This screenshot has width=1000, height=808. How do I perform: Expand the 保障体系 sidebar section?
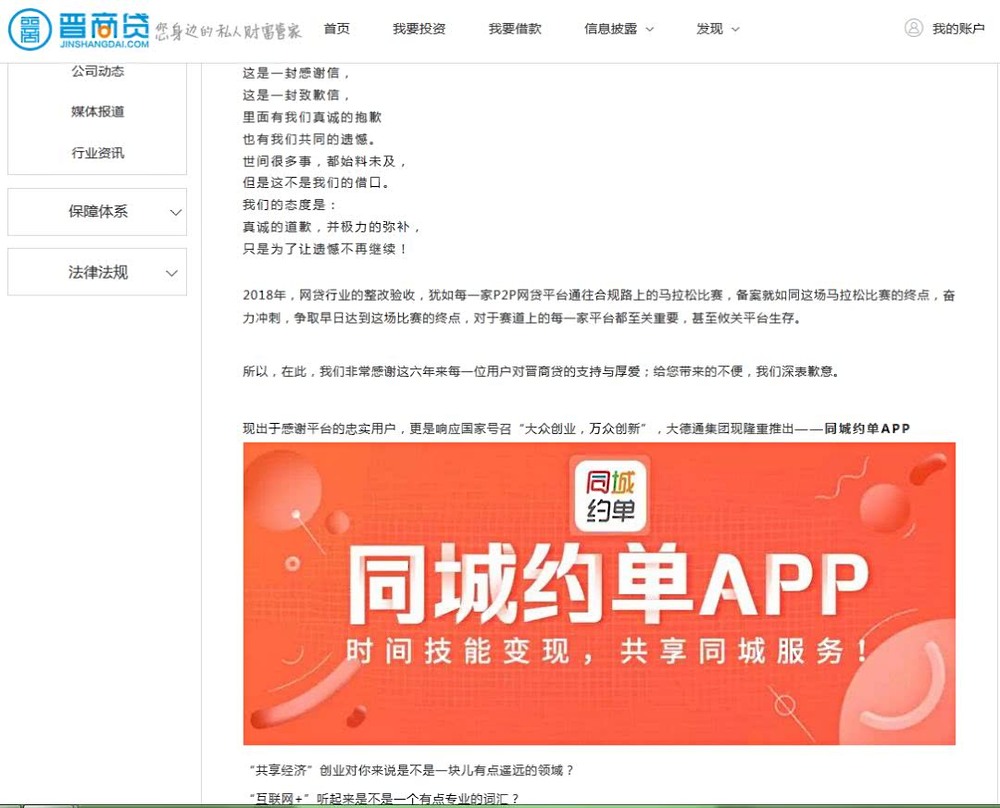pos(96,211)
